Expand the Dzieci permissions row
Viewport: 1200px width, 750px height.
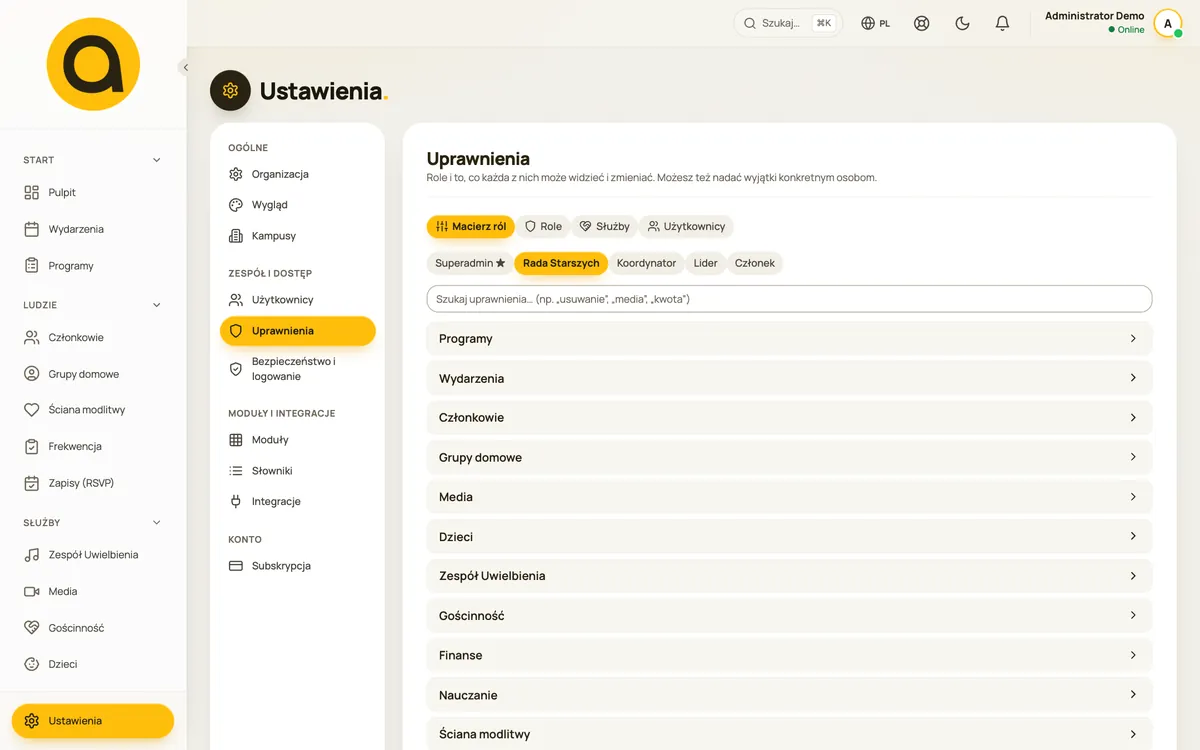pyautogui.click(x=789, y=536)
